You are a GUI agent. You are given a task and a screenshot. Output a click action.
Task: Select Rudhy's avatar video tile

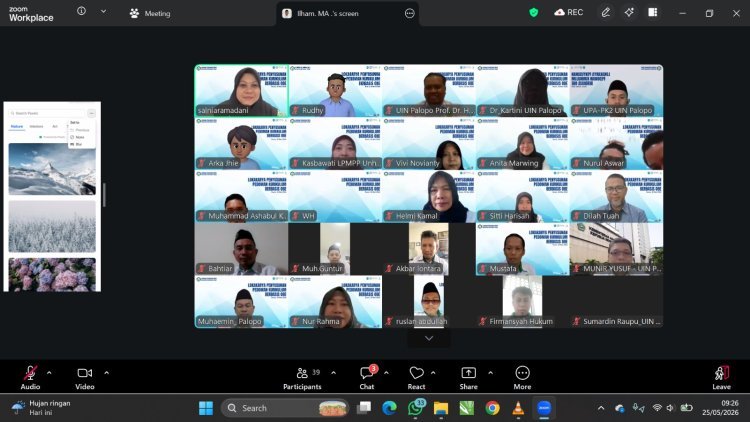point(335,91)
